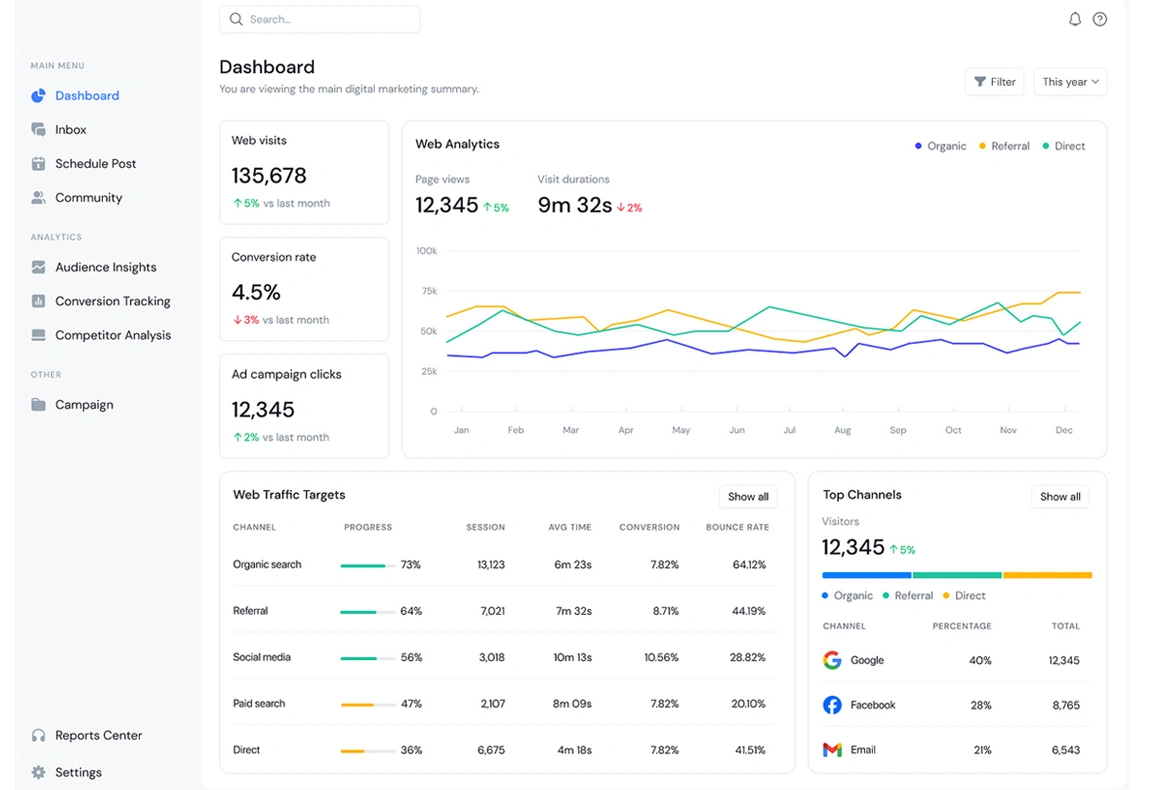Open Schedule Post from the main menu
Viewport: 1150px width, 790px height.
pos(38,163)
